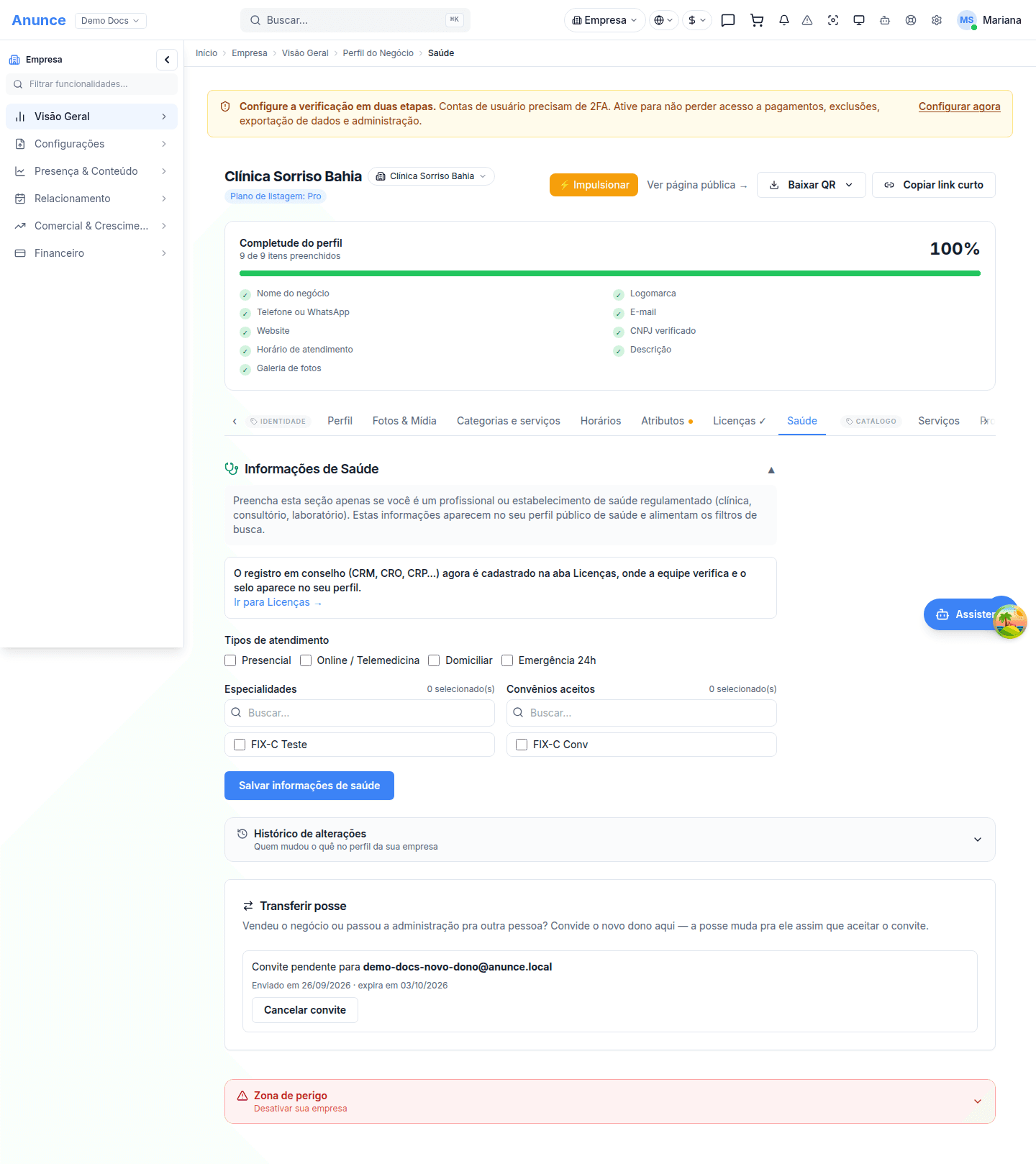The height and width of the screenshot is (1164, 1036).
Task: Open the Licenças tab
Action: click(x=739, y=421)
